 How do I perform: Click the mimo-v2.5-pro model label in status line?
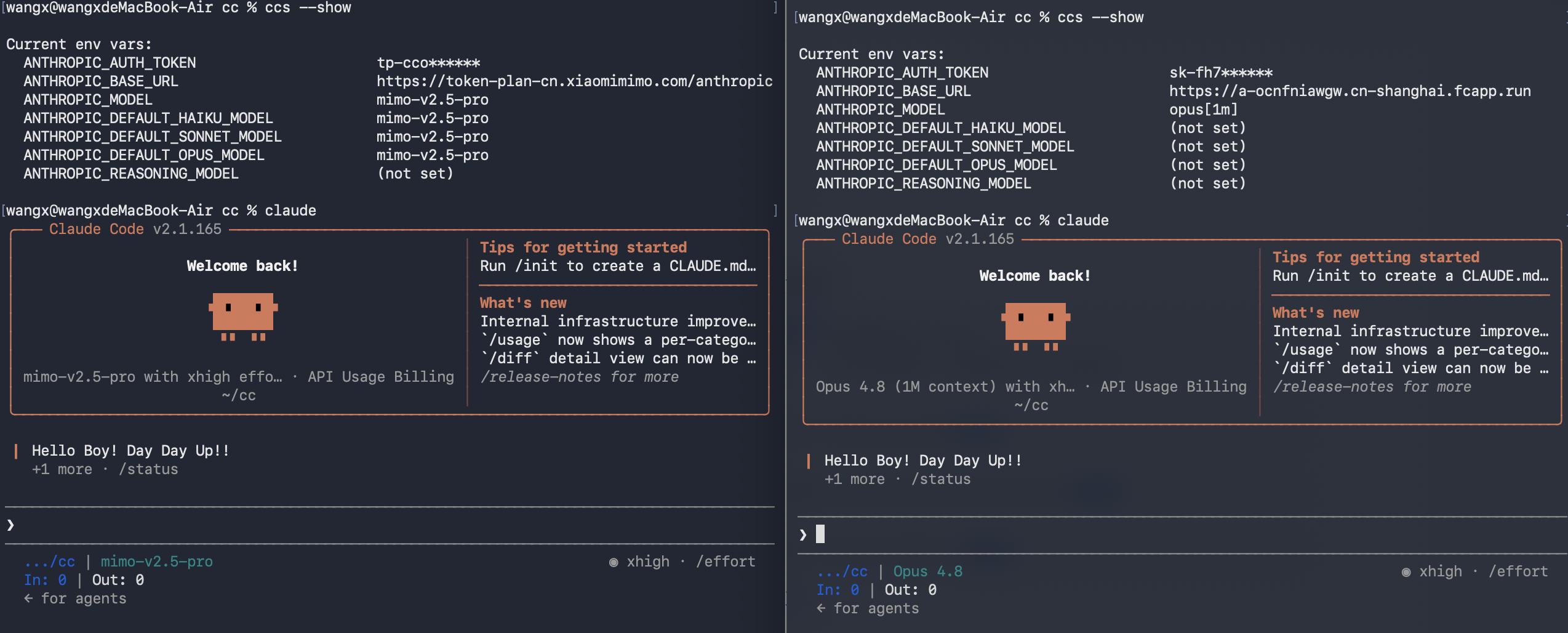coord(157,562)
